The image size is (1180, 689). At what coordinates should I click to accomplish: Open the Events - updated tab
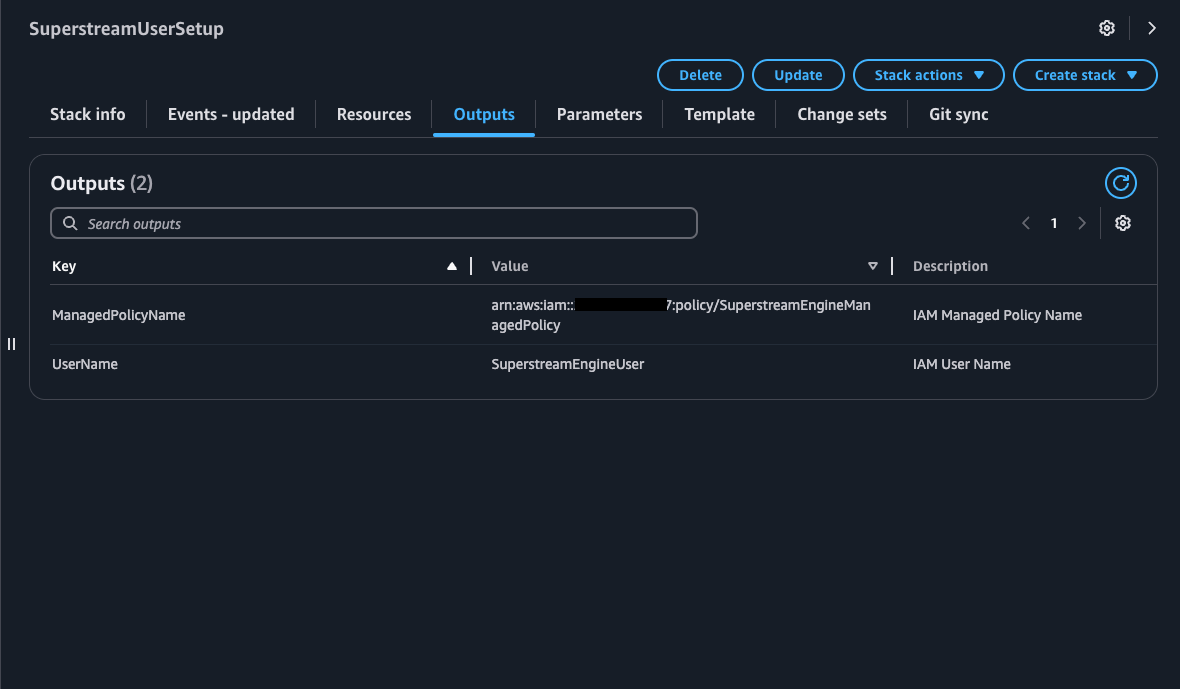(x=231, y=114)
